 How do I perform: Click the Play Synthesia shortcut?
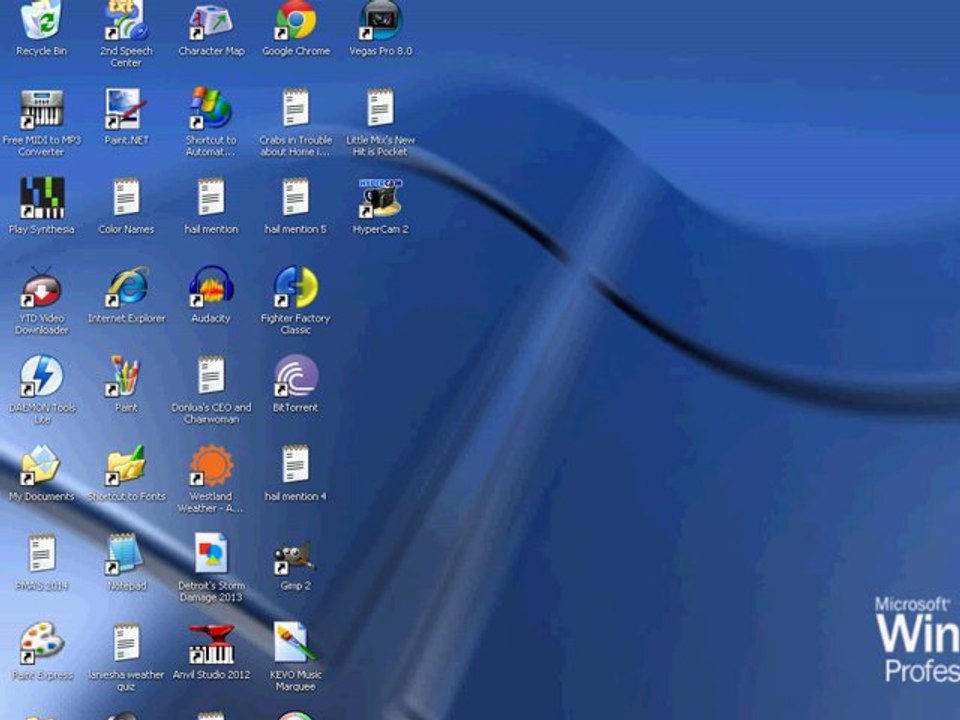coord(42,198)
